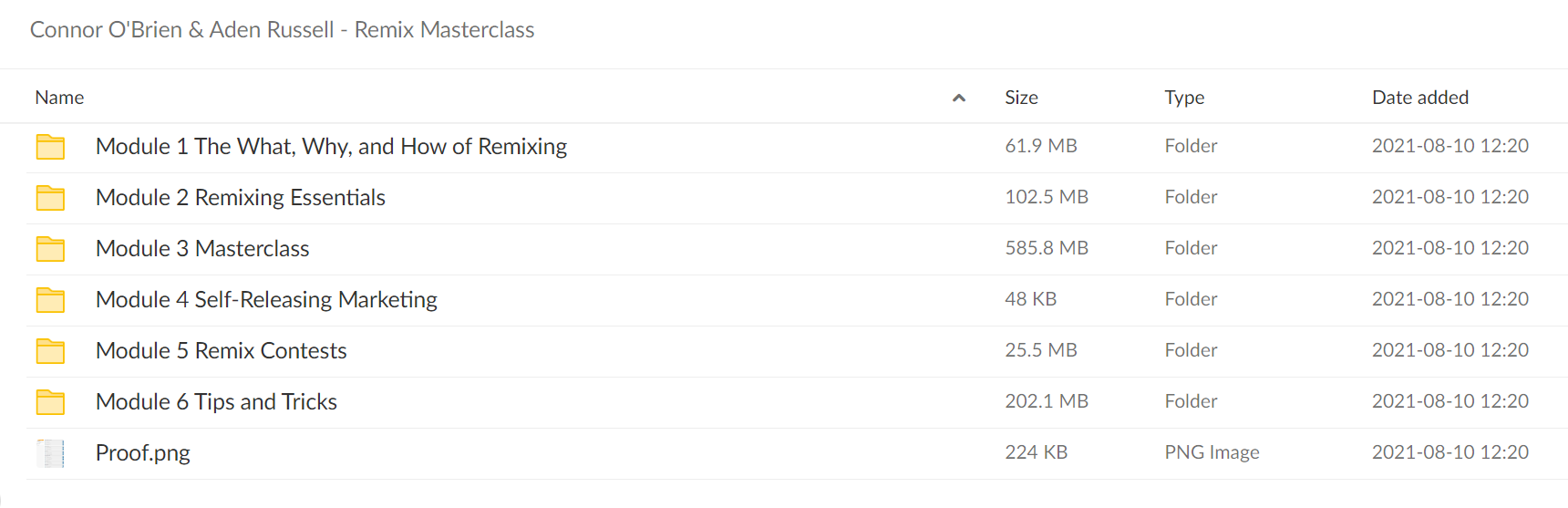Sort the list by Name header
The width and height of the screenshot is (1568, 508).
[x=59, y=98]
